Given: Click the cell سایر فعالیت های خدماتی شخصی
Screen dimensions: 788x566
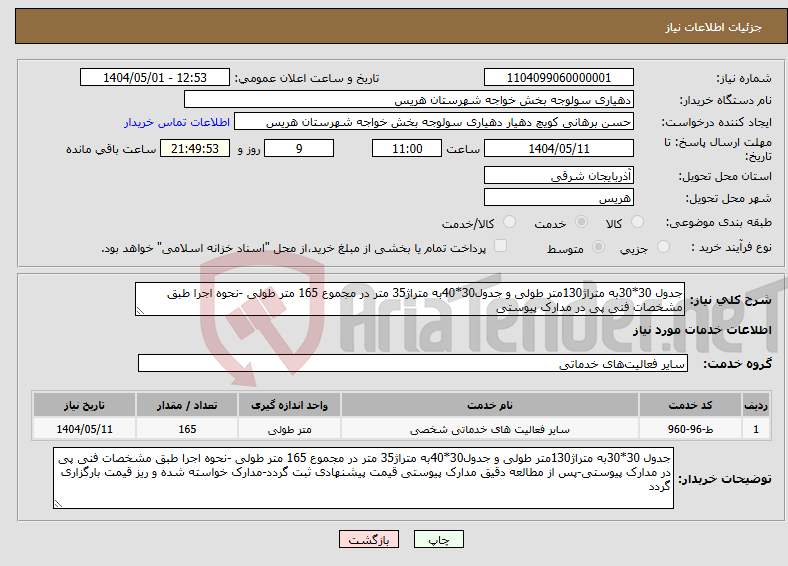Looking at the screenshot, I should tap(489, 429).
